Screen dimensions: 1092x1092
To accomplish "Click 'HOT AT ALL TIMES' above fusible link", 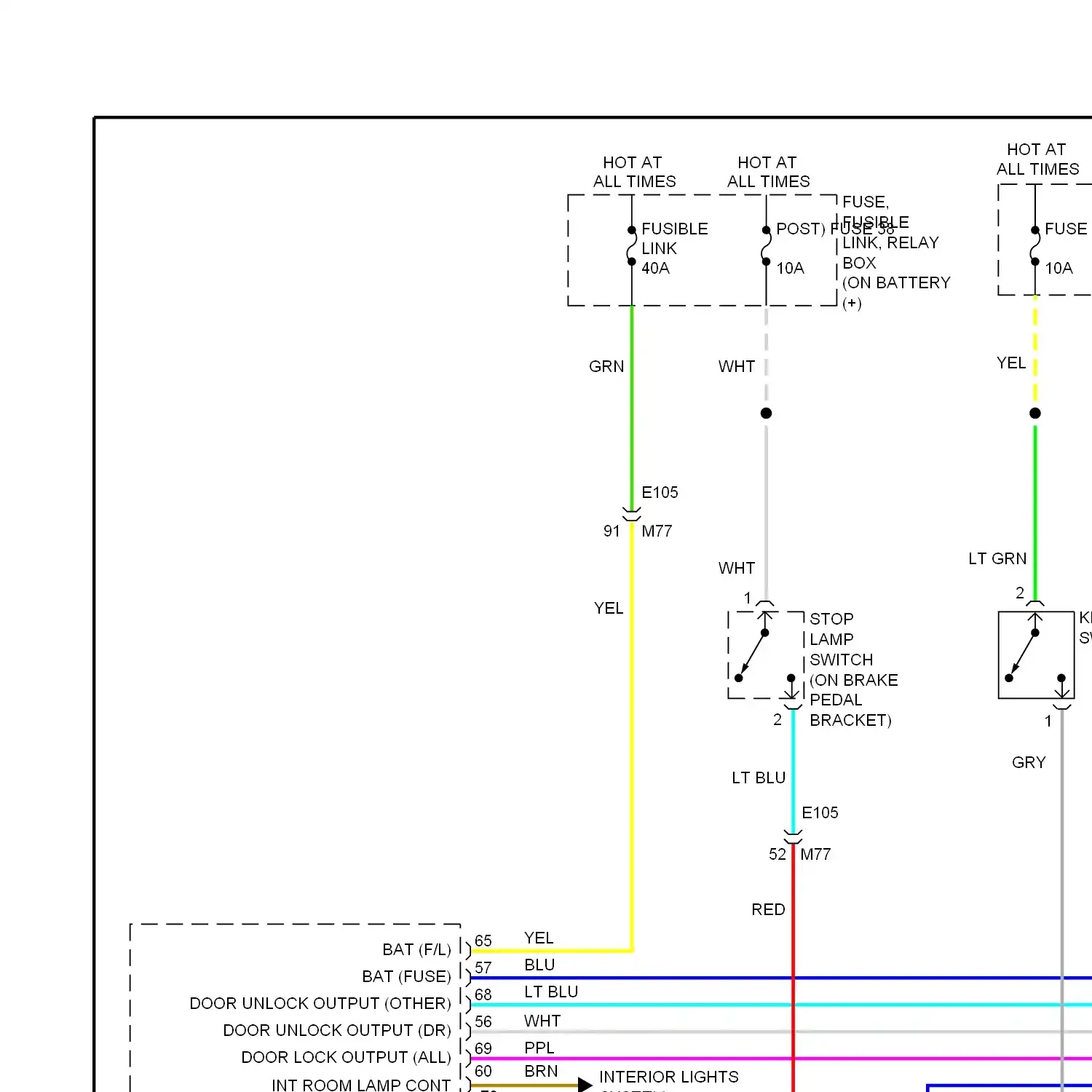I will tap(634, 172).
